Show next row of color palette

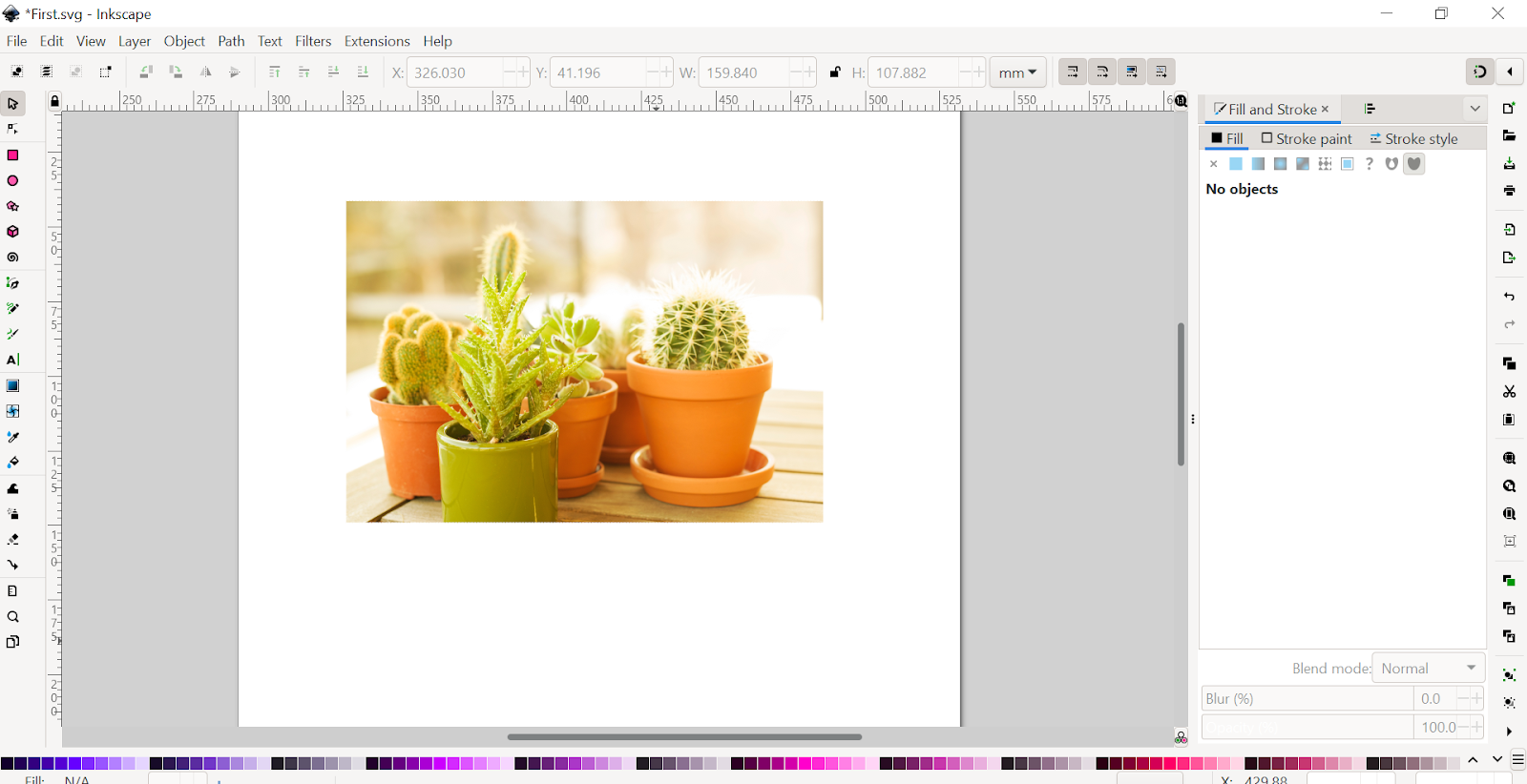pyautogui.click(x=1497, y=760)
